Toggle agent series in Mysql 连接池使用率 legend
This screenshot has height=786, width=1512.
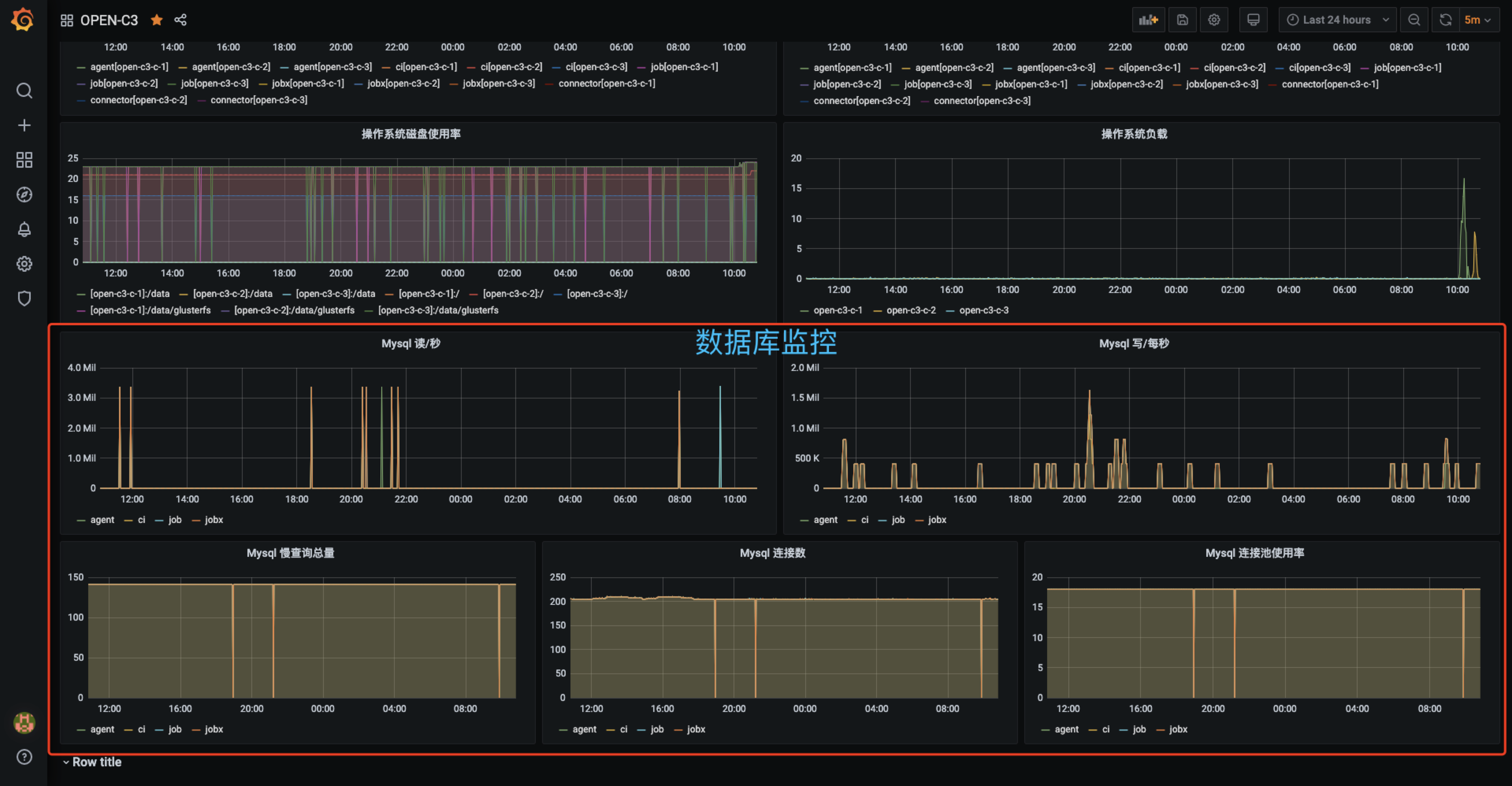pos(1066,729)
